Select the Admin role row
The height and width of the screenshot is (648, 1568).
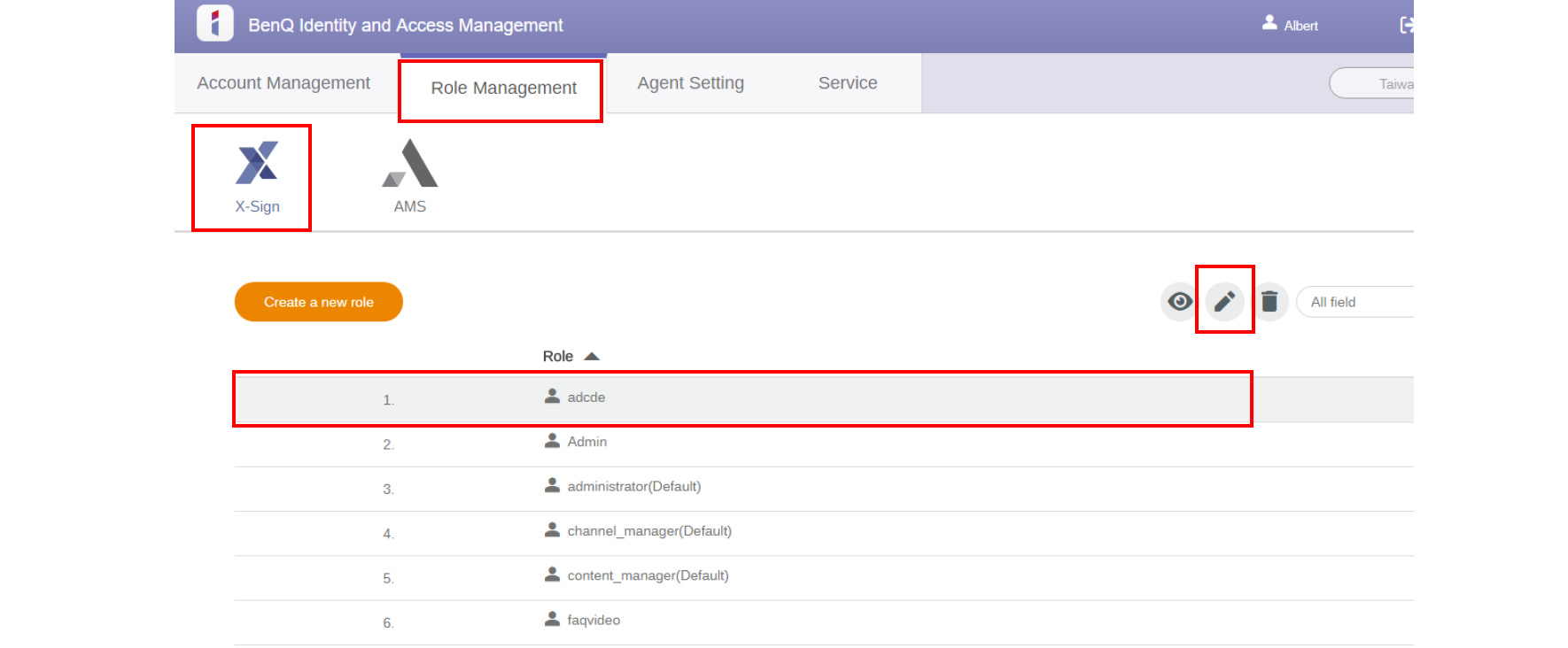click(x=586, y=443)
